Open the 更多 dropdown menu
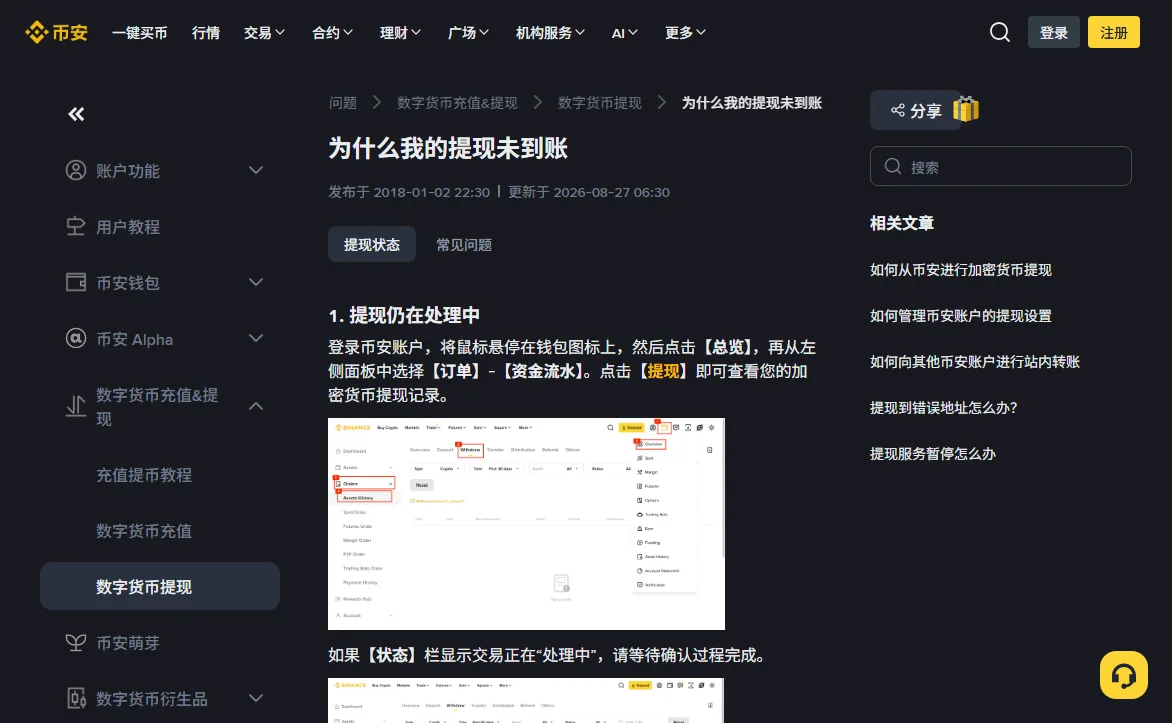1172x723 pixels. point(685,33)
